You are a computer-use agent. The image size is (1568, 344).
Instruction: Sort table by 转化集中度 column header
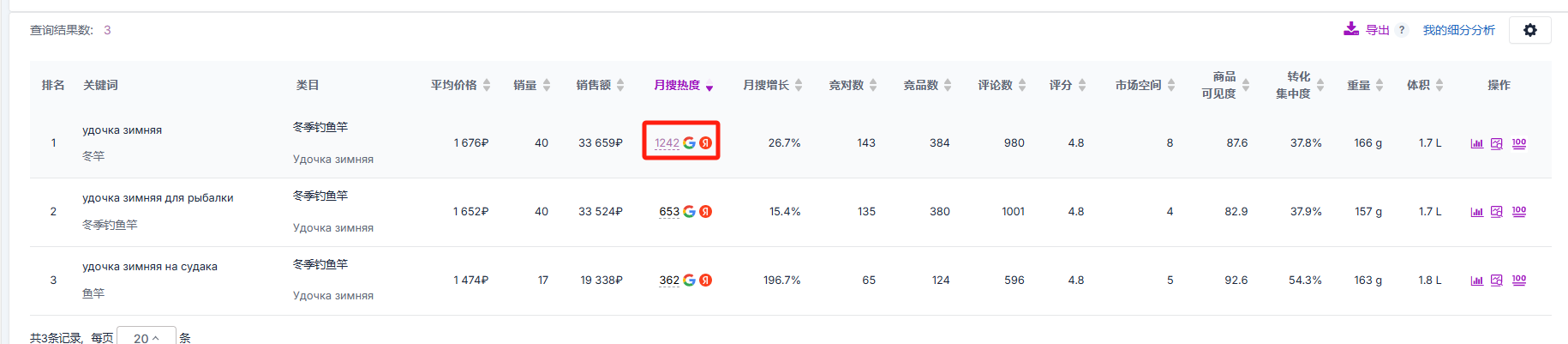1299,85
